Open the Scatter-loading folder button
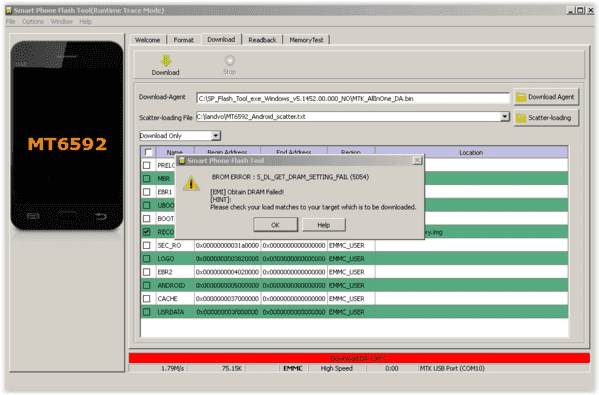 (546, 118)
